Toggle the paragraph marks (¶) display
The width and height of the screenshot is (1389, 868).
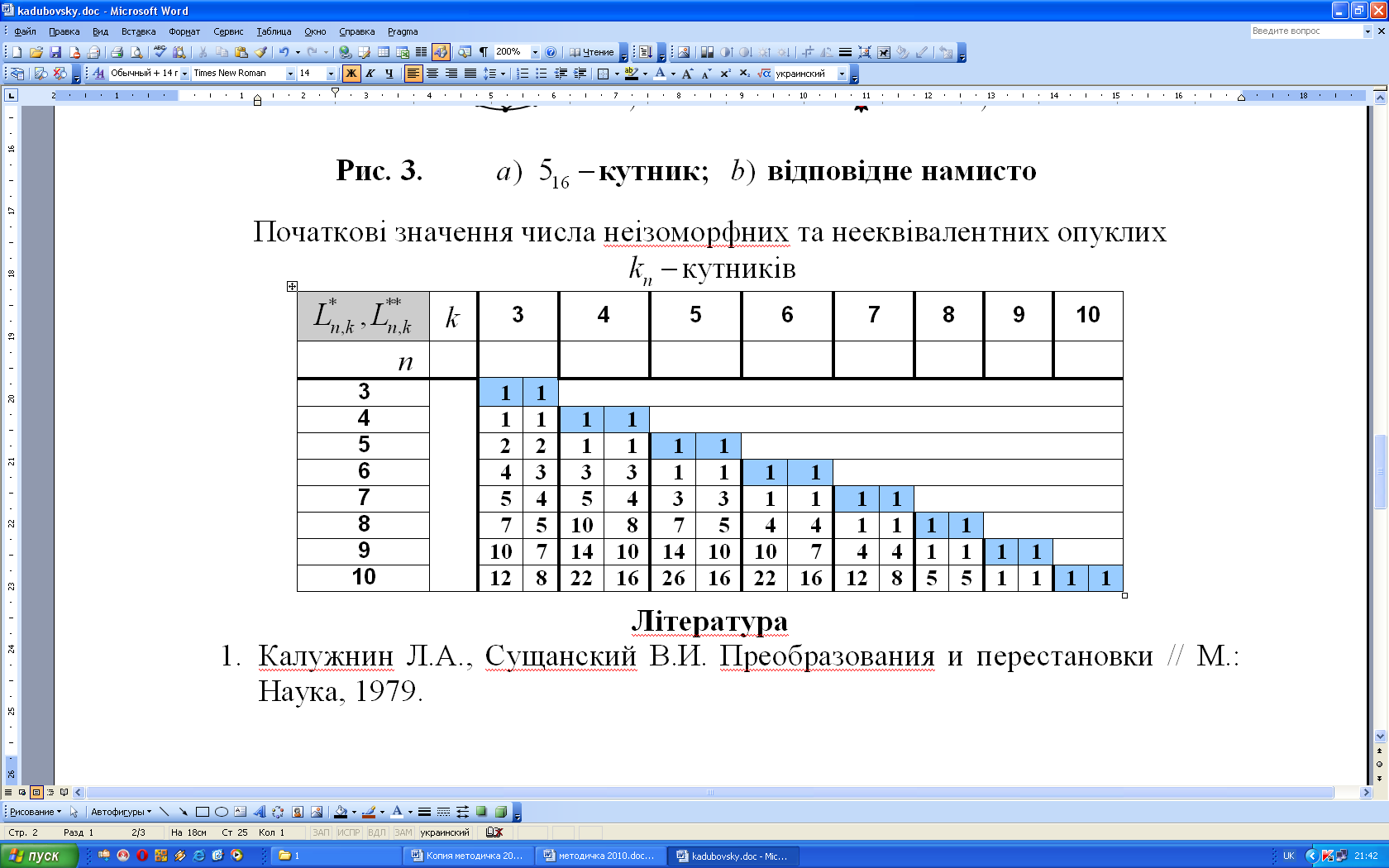coord(484,52)
